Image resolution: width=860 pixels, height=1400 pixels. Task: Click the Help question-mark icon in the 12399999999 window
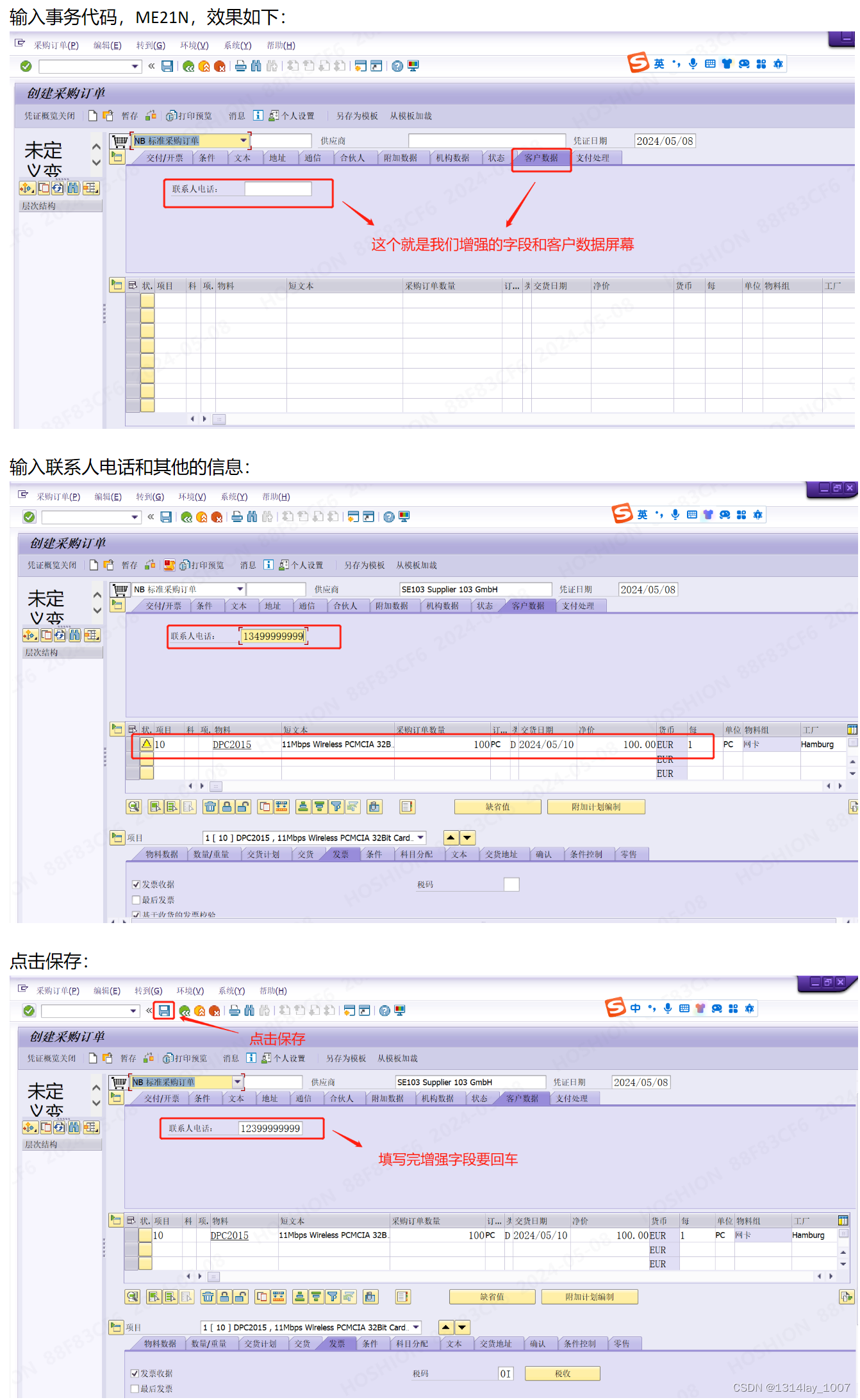[x=385, y=1011]
